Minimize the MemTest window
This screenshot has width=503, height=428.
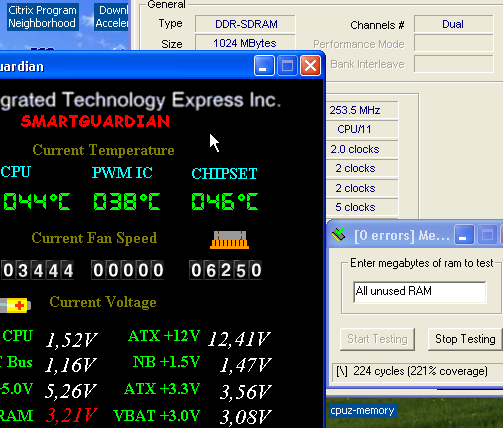[464, 235]
